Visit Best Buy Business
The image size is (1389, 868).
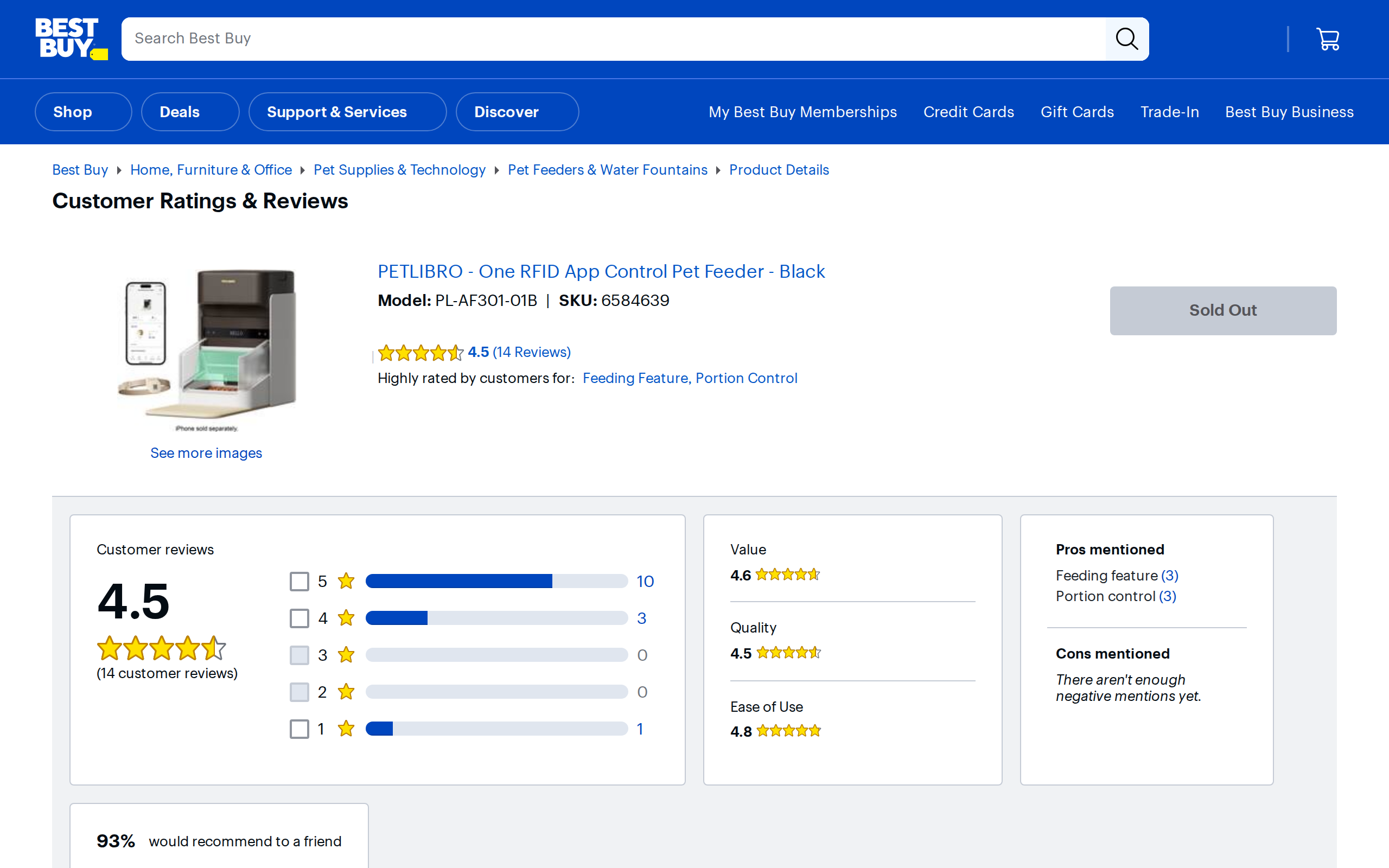coord(1289,112)
